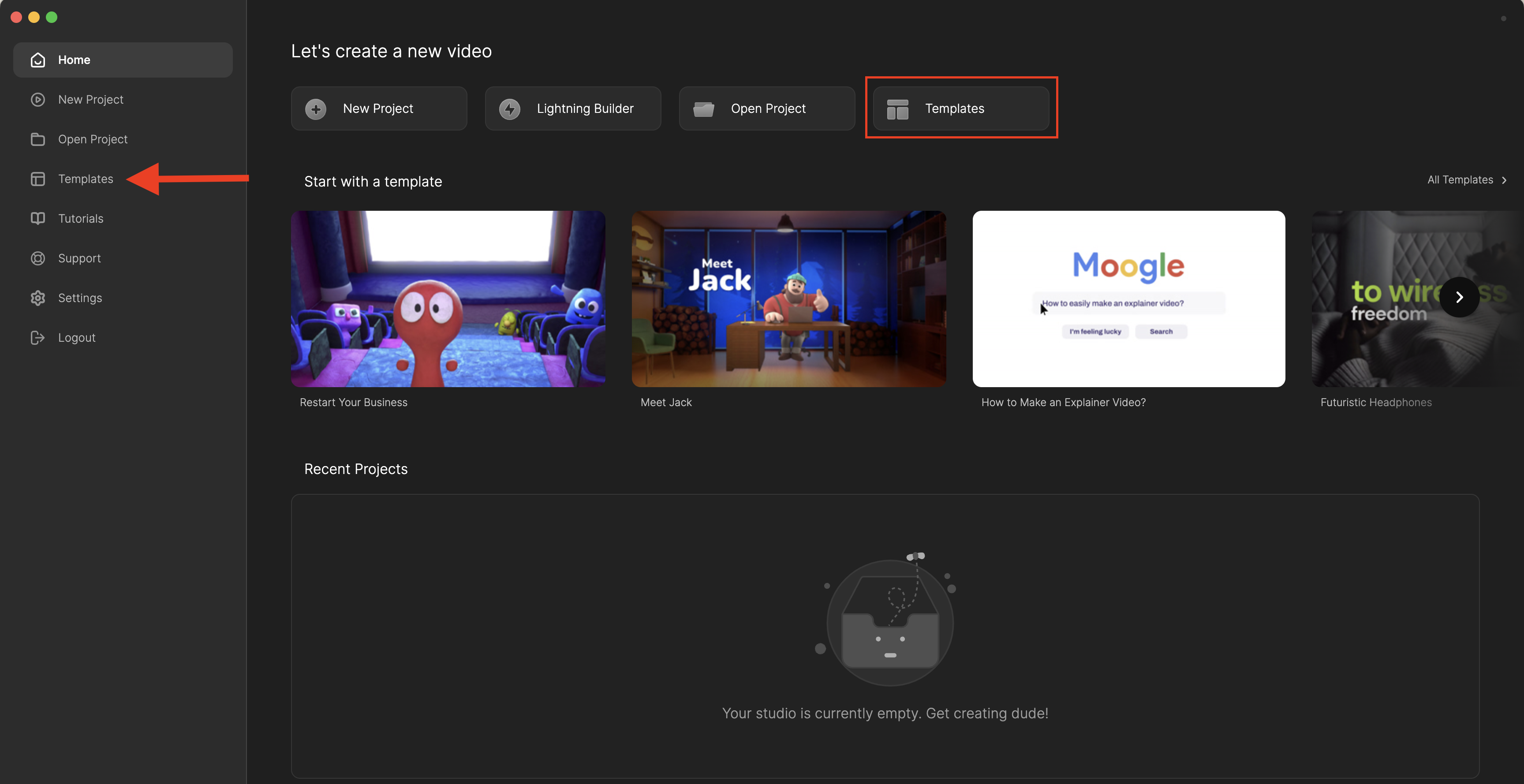Click 'How to Make an Explainer Video?' caption
The height and width of the screenshot is (784, 1524).
coord(1064,402)
